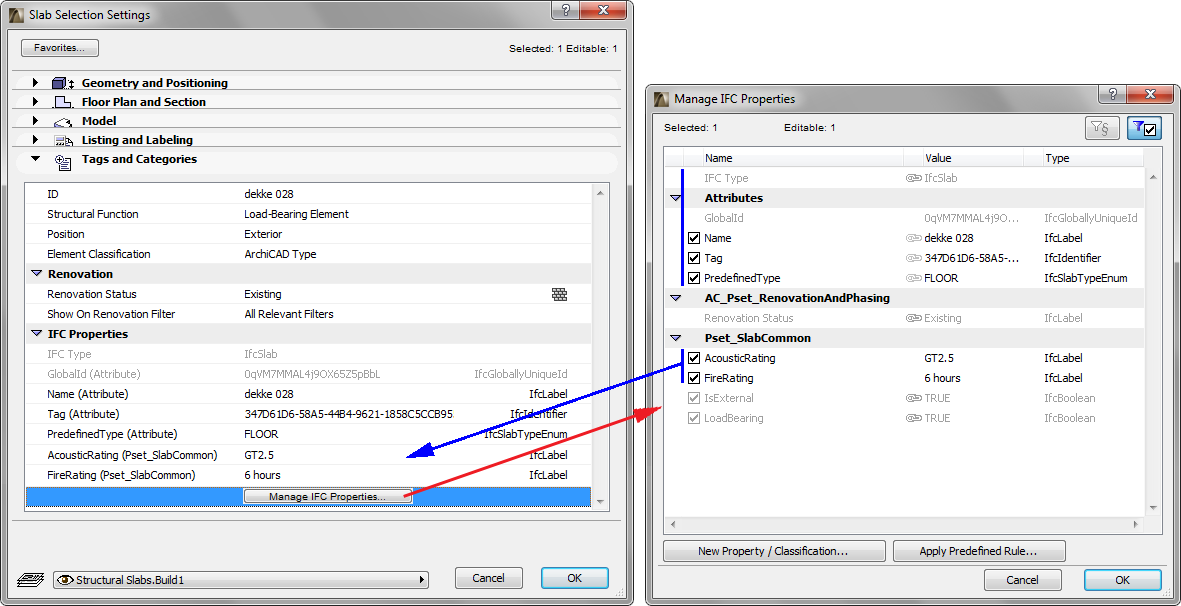Open the Favorites dialog

pyautogui.click(x=60, y=47)
